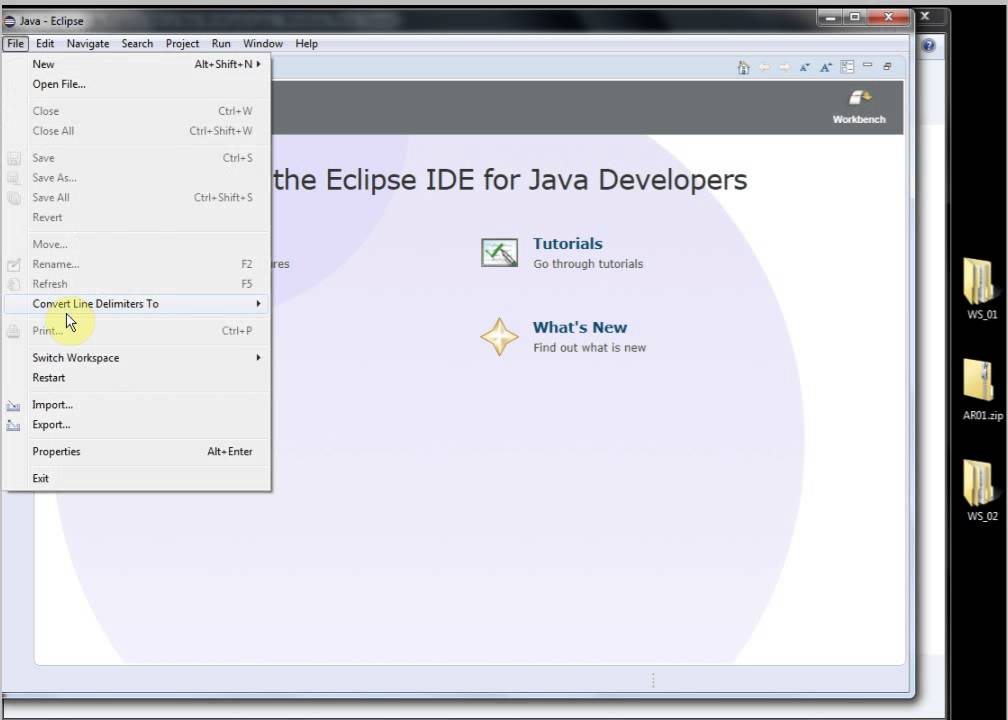Click the Tutorials link
The height and width of the screenshot is (720, 1008).
[568, 244]
